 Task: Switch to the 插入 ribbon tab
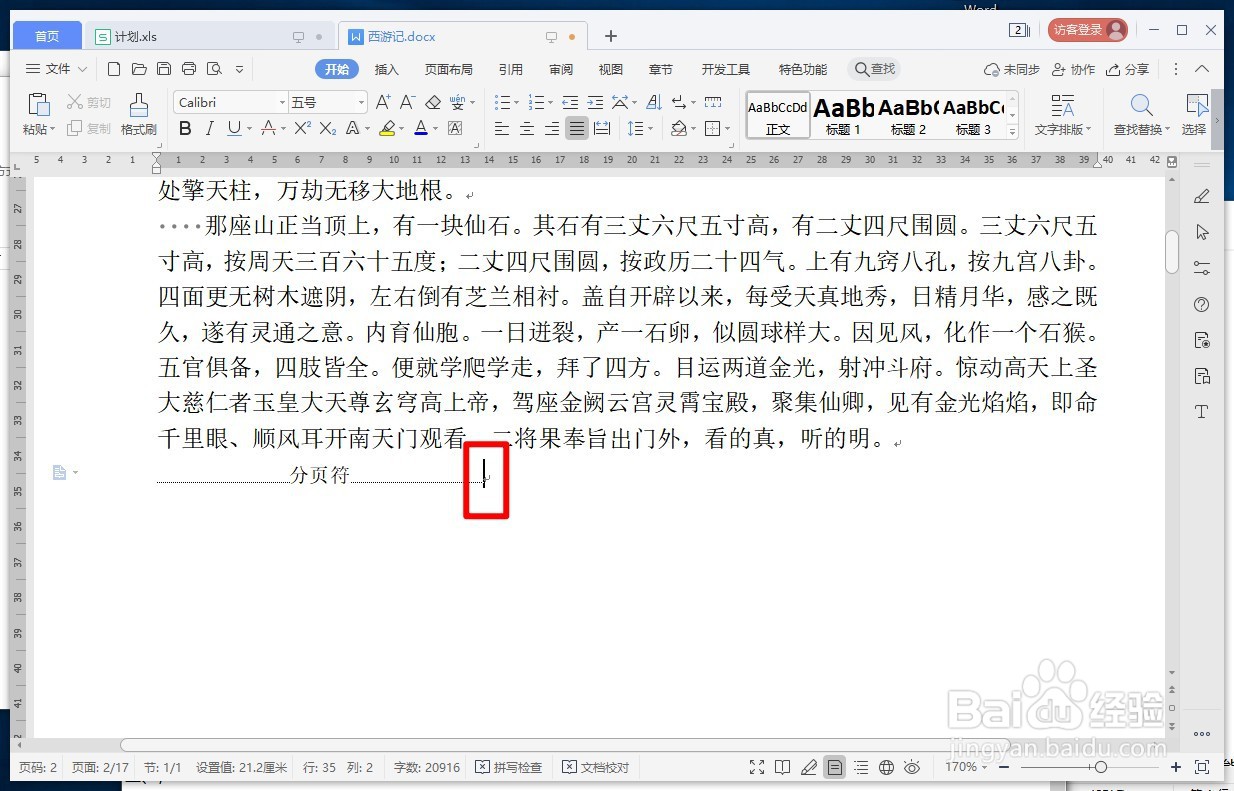point(388,69)
